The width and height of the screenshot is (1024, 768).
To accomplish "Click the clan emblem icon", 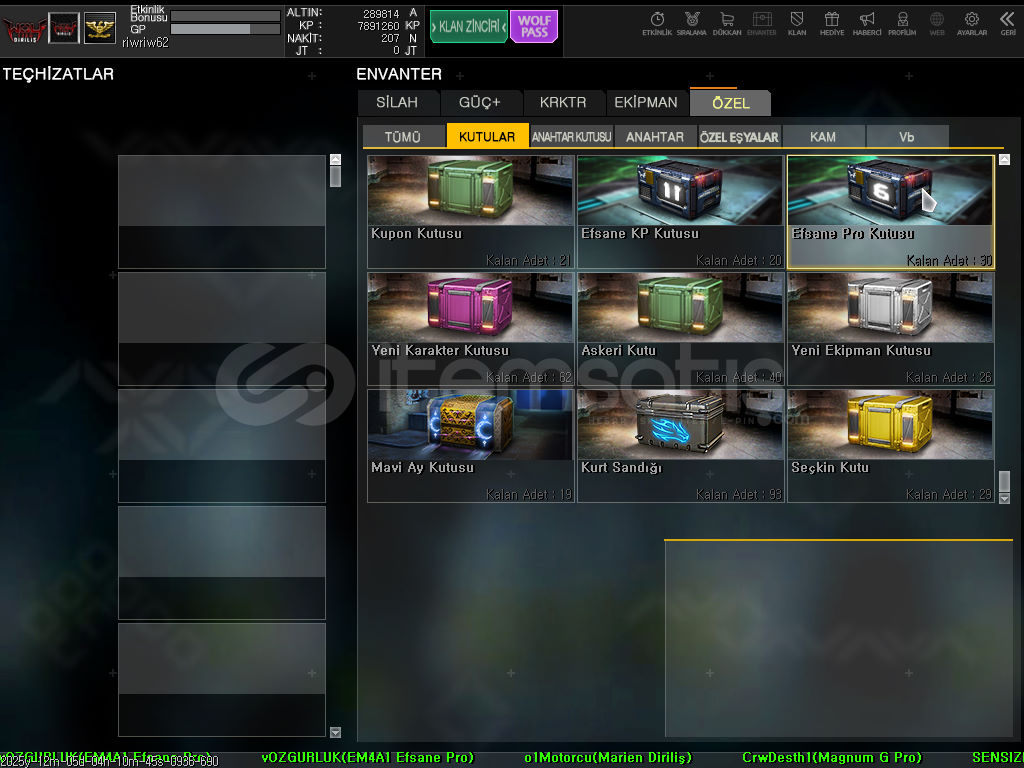I will pyautogui.click(x=64, y=28).
